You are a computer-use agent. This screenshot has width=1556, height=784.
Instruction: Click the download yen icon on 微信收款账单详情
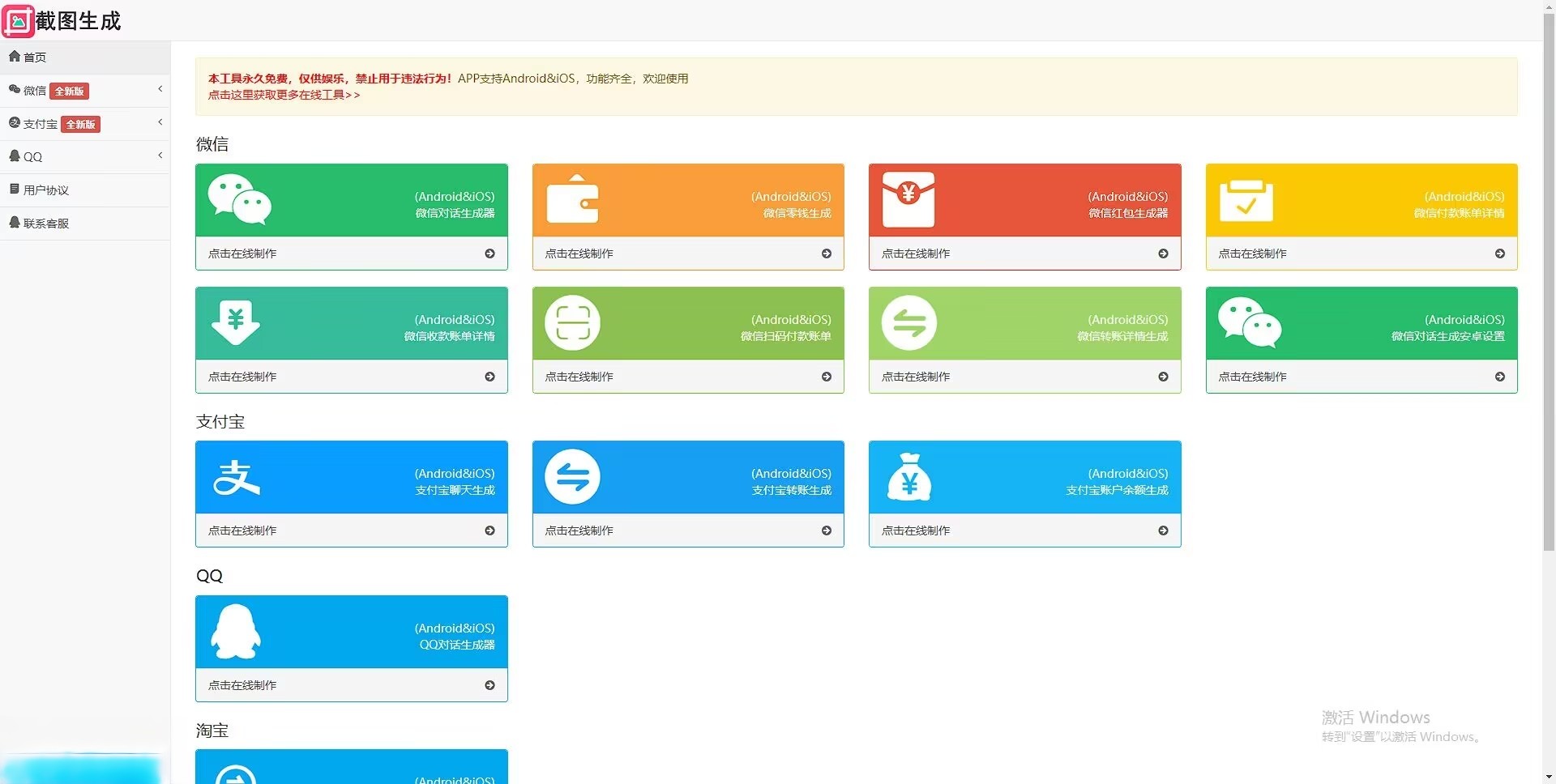(x=236, y=322)
